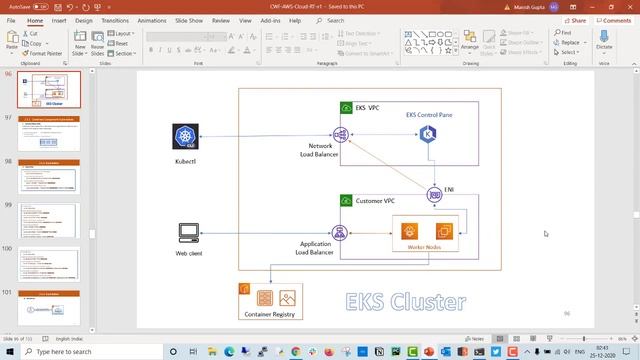The image size is (640, 360).
Task: Select the Format Painter tool
Action: tap(42, 53)
